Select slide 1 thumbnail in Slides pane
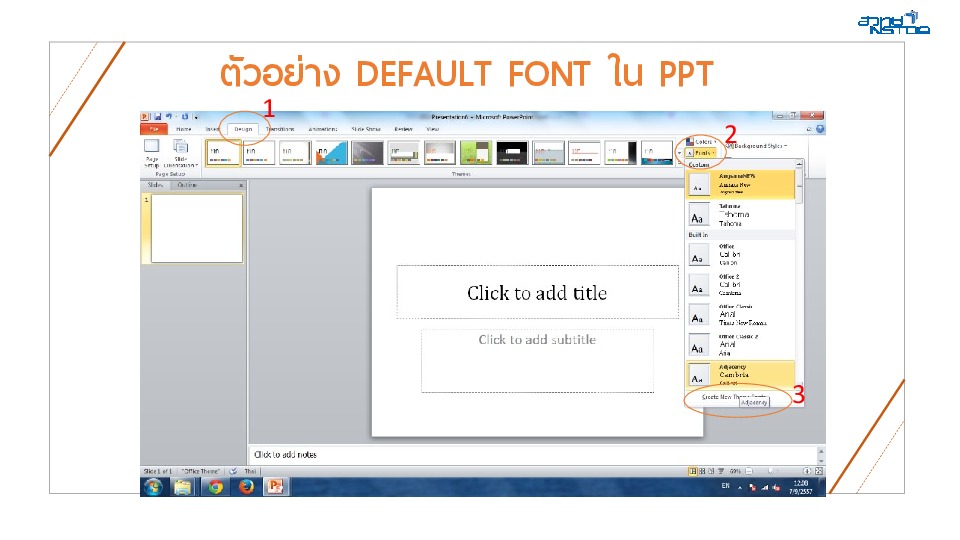 click(x=197, y=228)
